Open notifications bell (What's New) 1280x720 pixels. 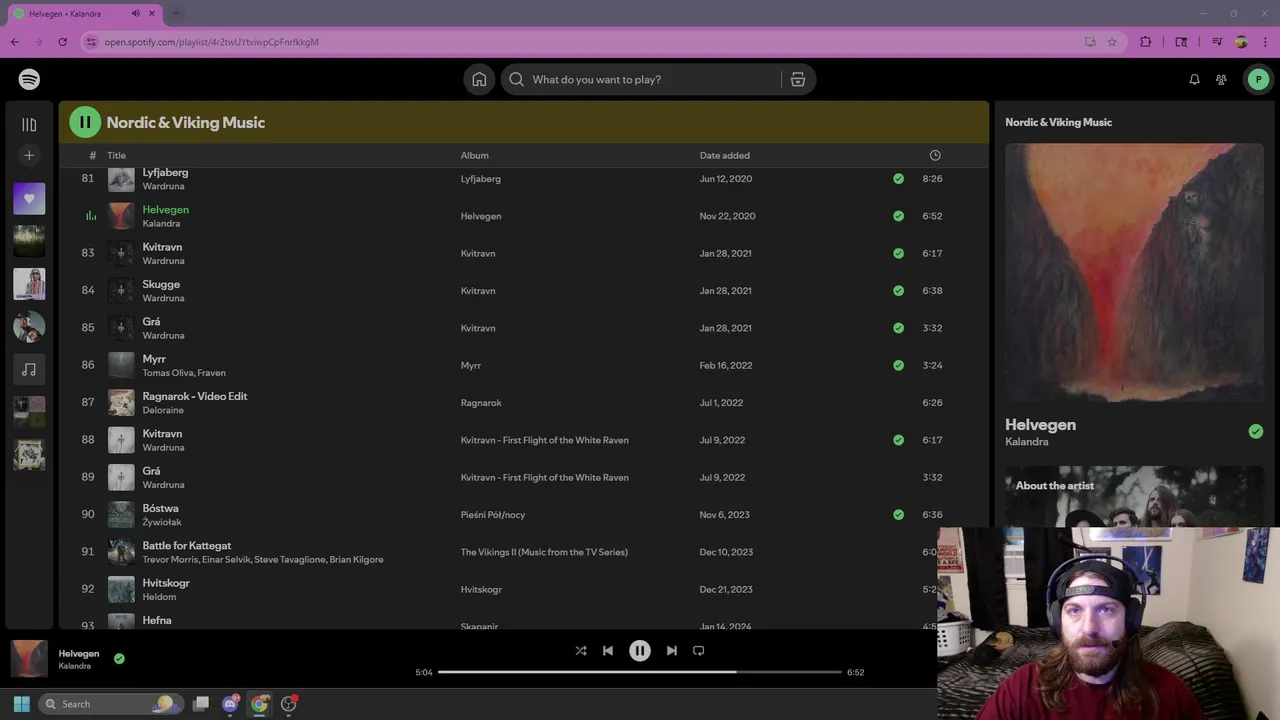pos(1194,79)
